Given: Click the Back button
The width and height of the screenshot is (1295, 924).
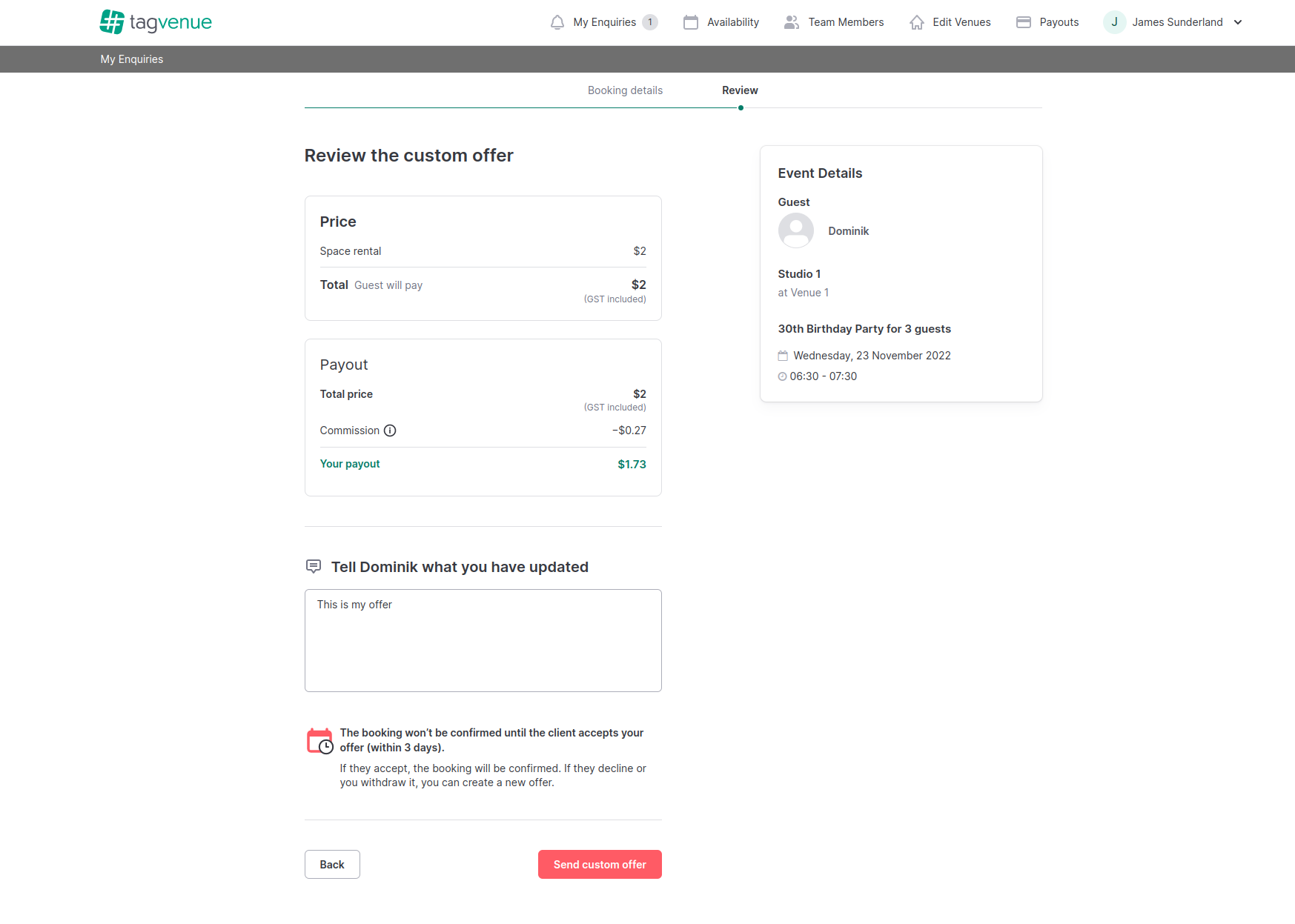Looking at the screenshot, I should pyautogui.click(x=332, y=865).
